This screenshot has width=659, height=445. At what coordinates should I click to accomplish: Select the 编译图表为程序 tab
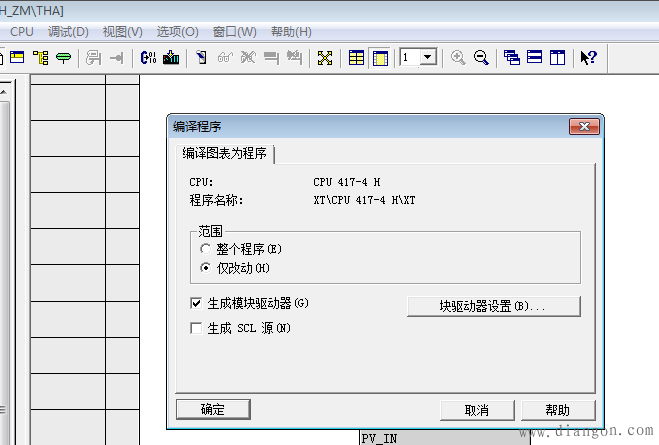pyautogui.click(x=224, y=153)
